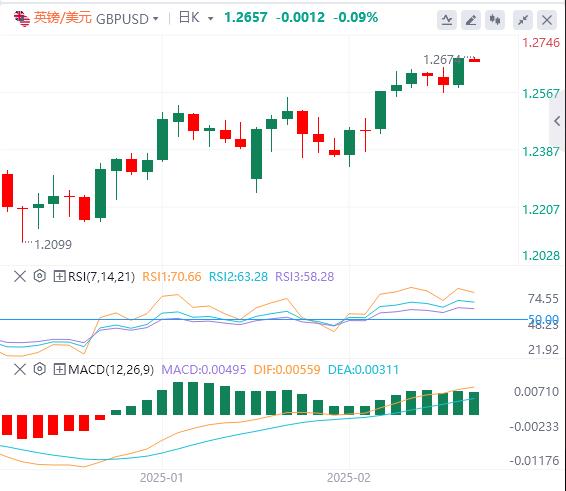Click the shrink chart arrows icon
The width and height of the screenshot is (566, 491).
pos(523,20)
